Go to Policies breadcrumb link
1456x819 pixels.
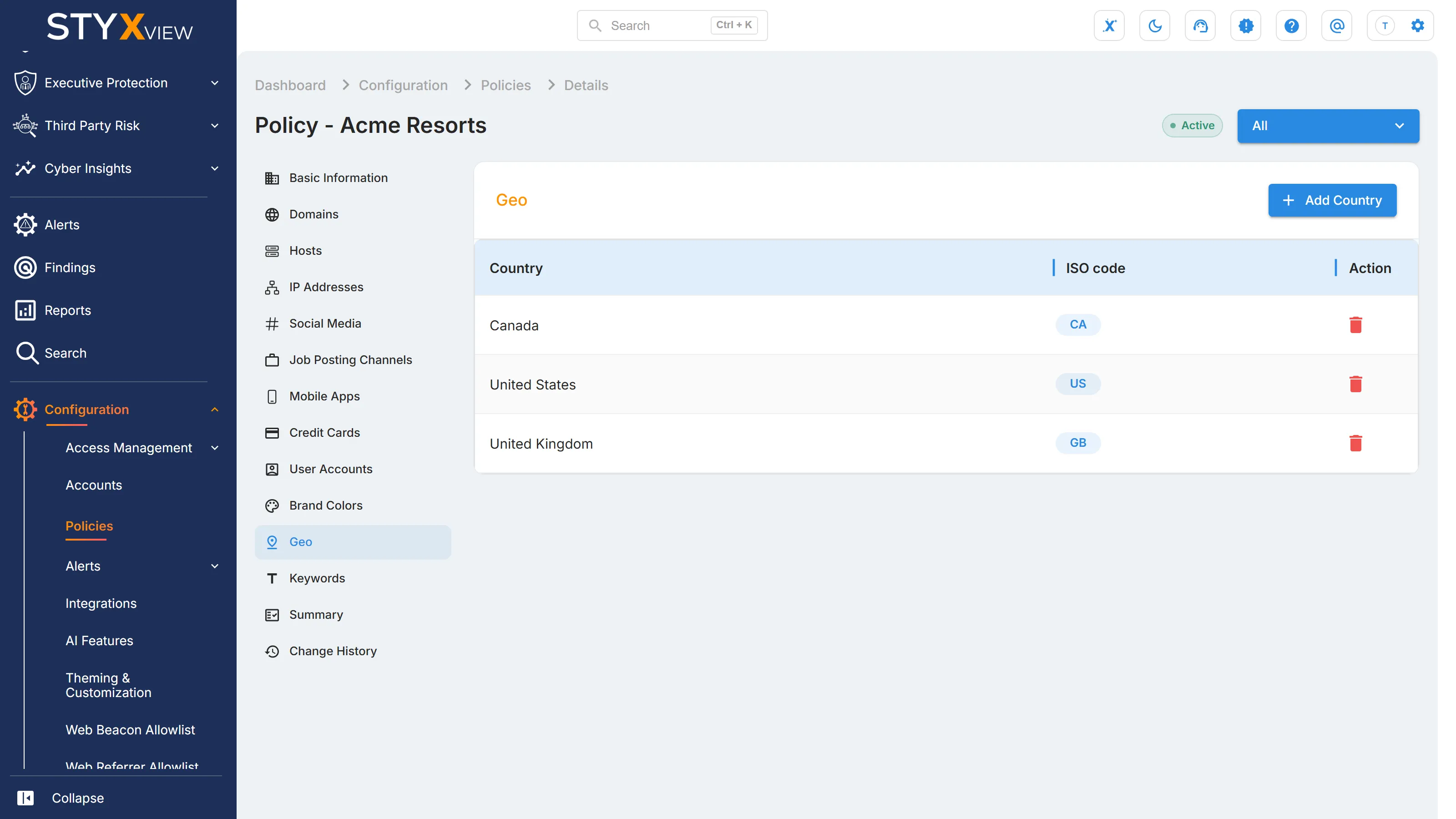(x=506, y=86)
